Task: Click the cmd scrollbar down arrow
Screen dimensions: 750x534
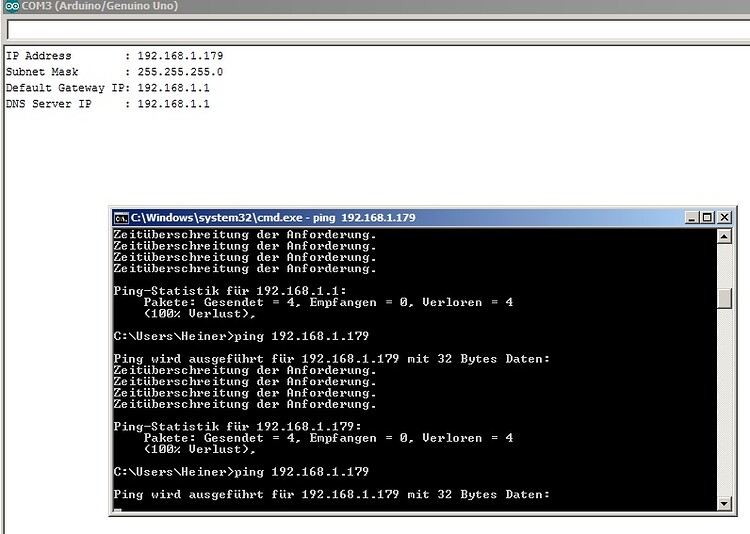Action: point(725,503)
